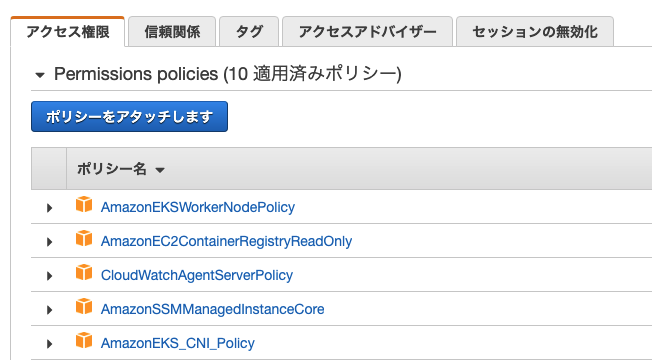
Task: Collapse the Permissions policies section
Action: 40,75
